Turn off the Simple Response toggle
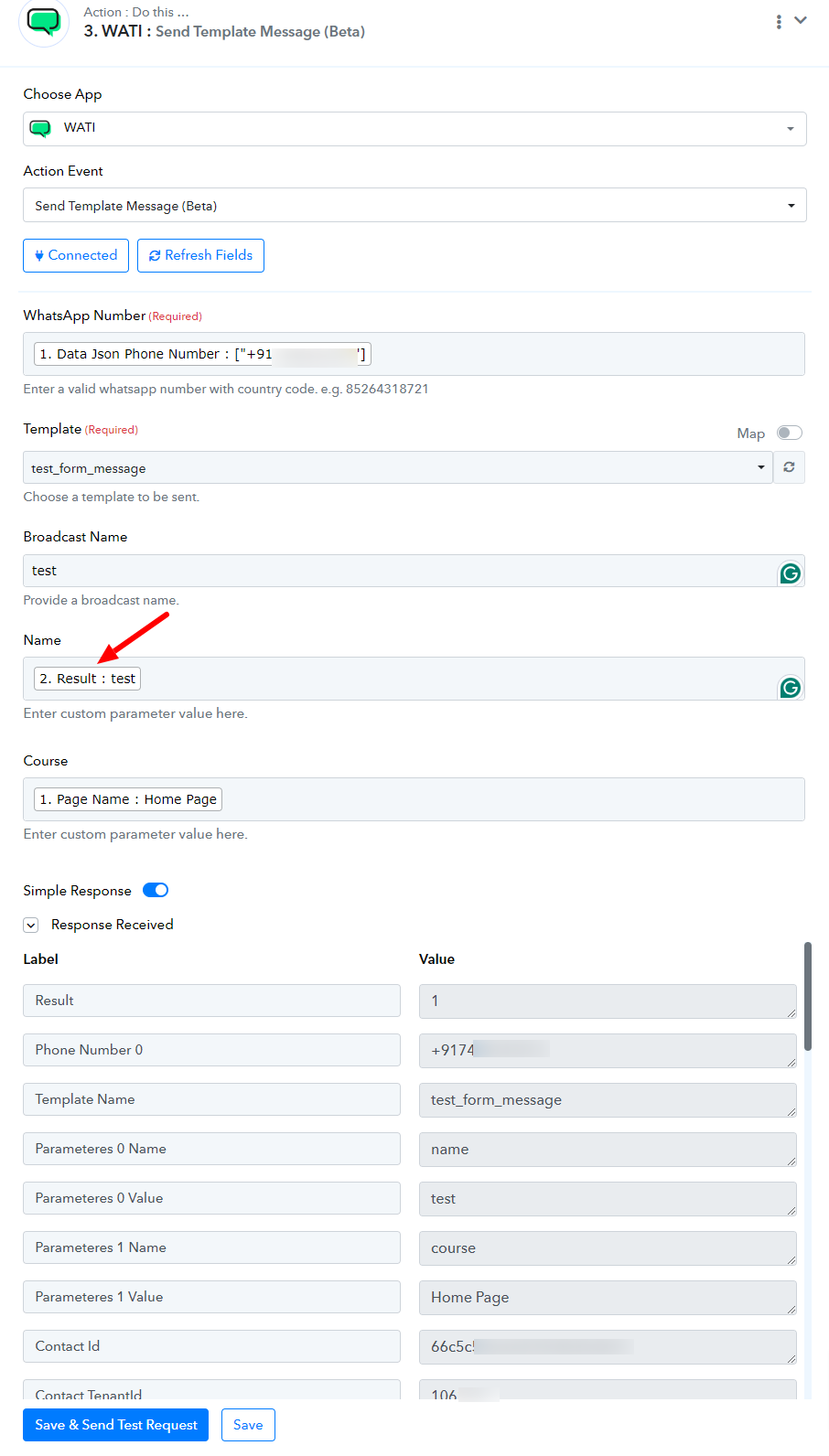 pos(156,890)
